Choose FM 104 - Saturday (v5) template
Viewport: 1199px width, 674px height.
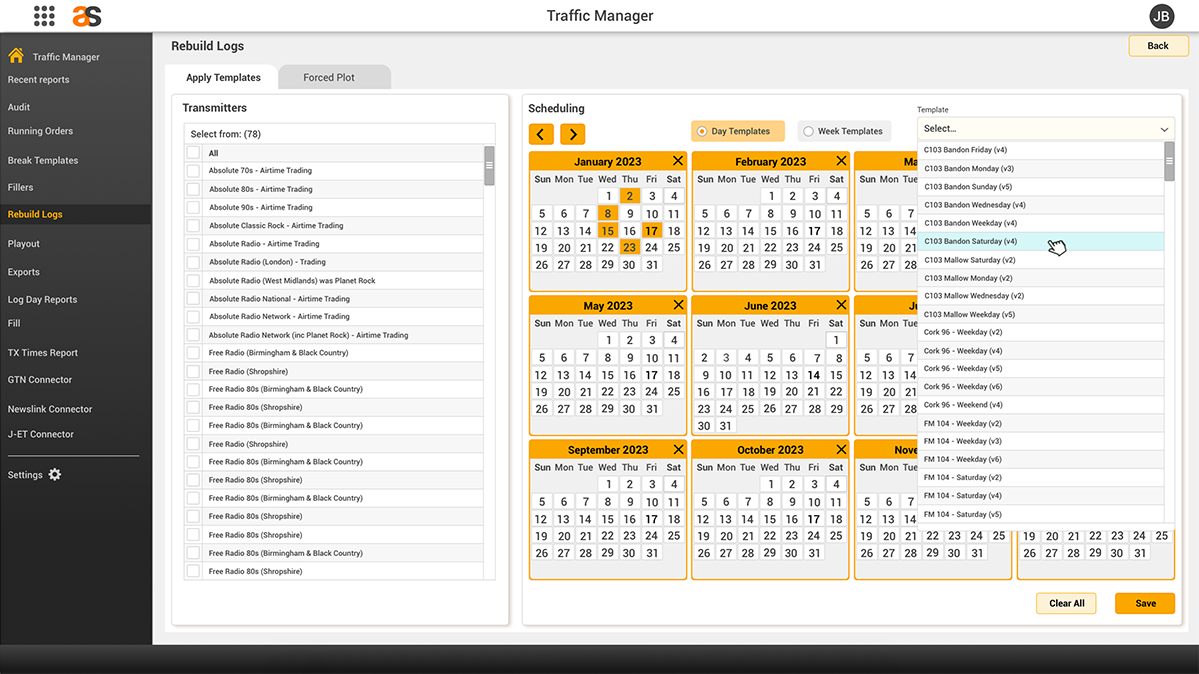[1040, 514]
